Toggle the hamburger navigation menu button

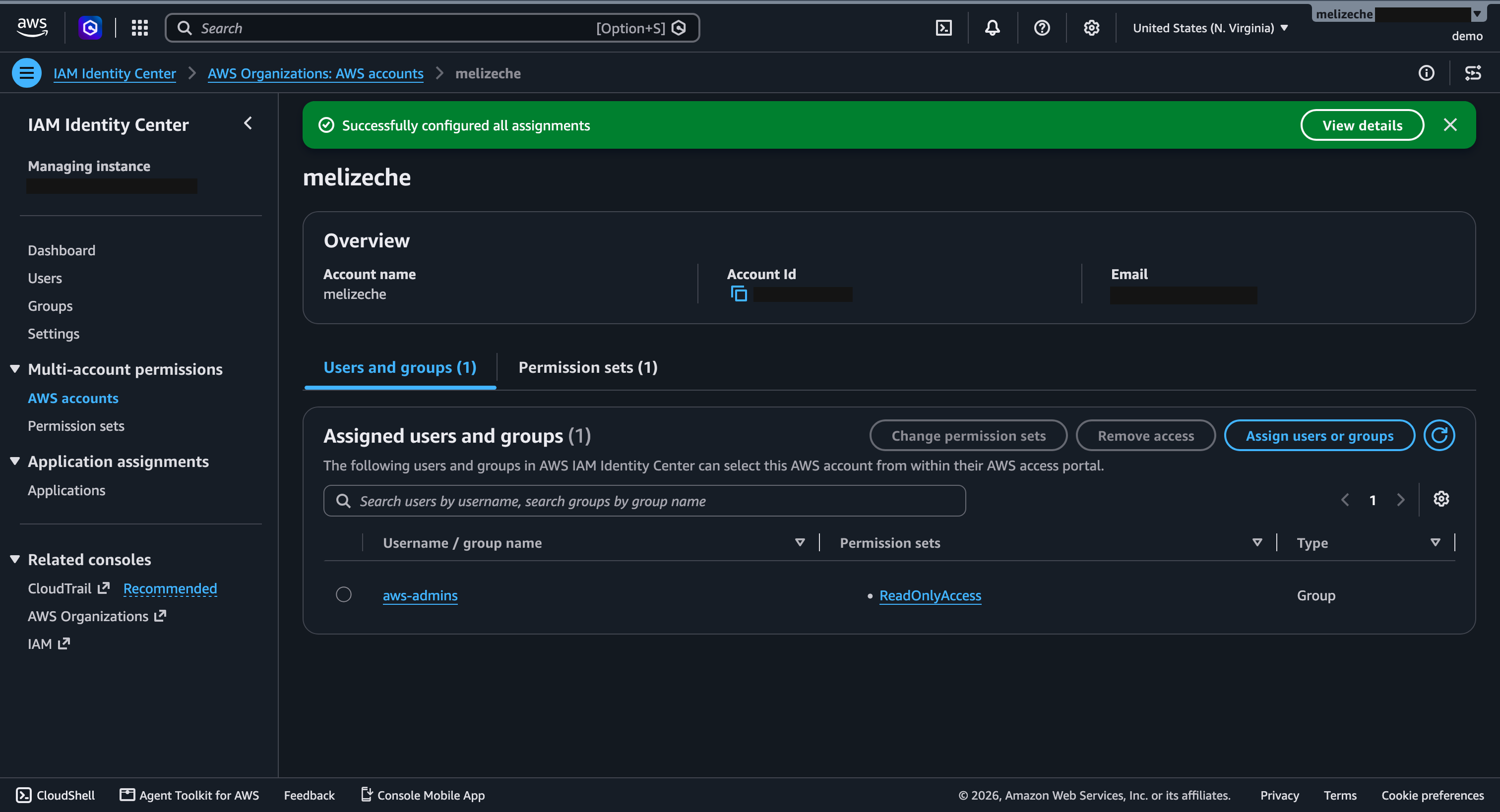26,73
